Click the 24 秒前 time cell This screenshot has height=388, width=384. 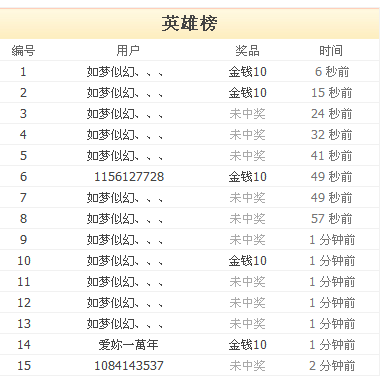[x=332, y=114]
